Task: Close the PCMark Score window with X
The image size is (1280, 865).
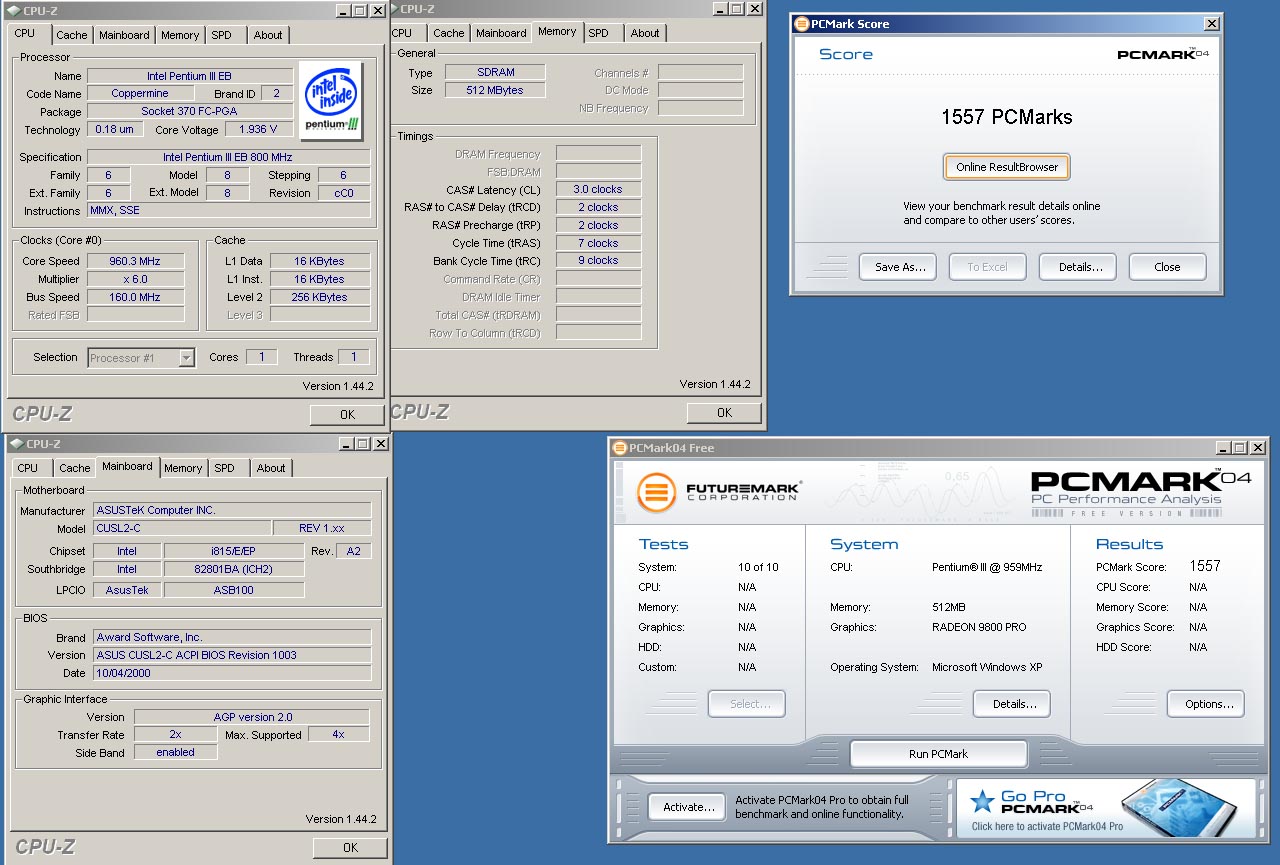Action: point(1212,24)
